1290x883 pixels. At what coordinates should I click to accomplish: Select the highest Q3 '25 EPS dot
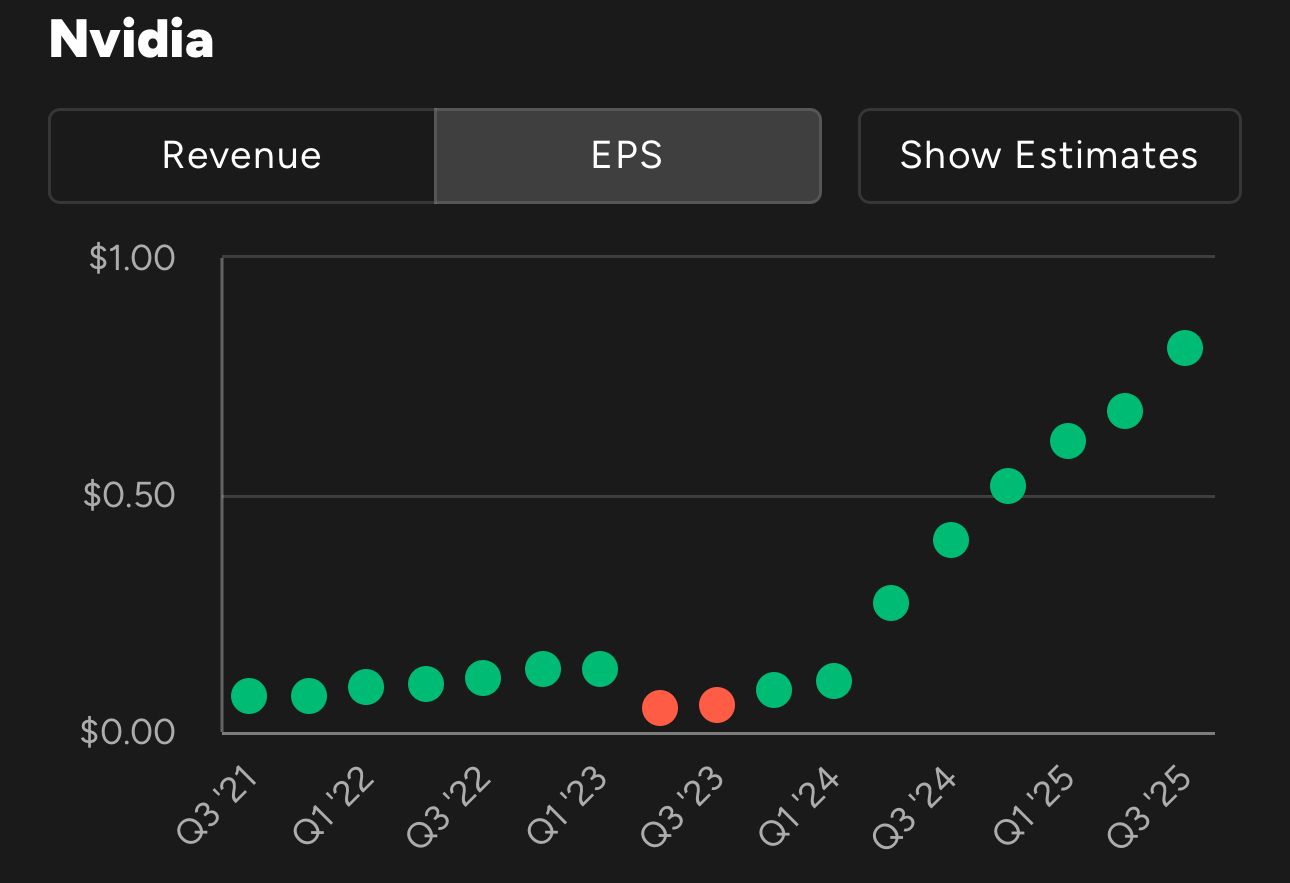pos(1184,348)
